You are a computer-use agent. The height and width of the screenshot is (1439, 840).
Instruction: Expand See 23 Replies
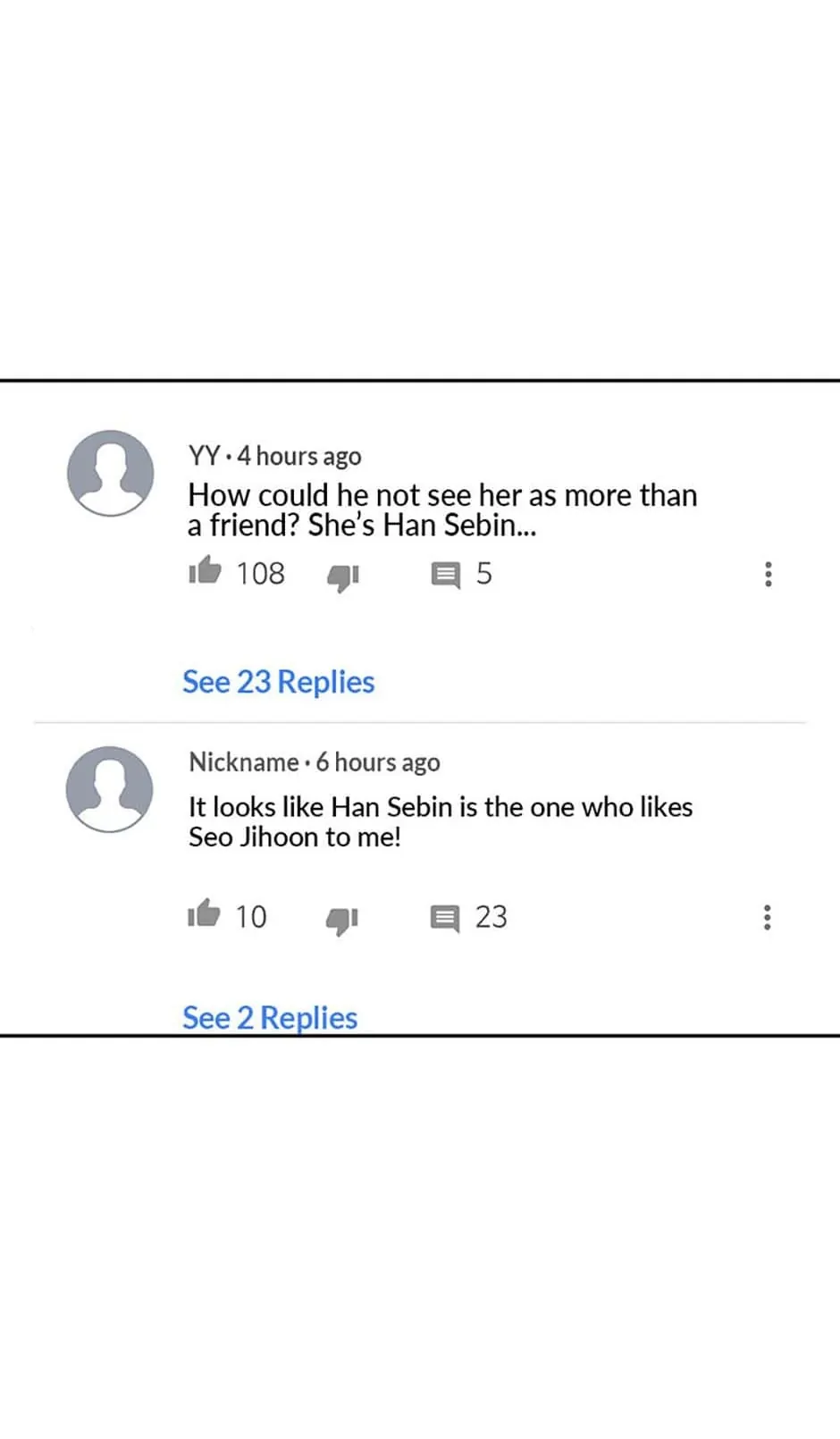278,682
